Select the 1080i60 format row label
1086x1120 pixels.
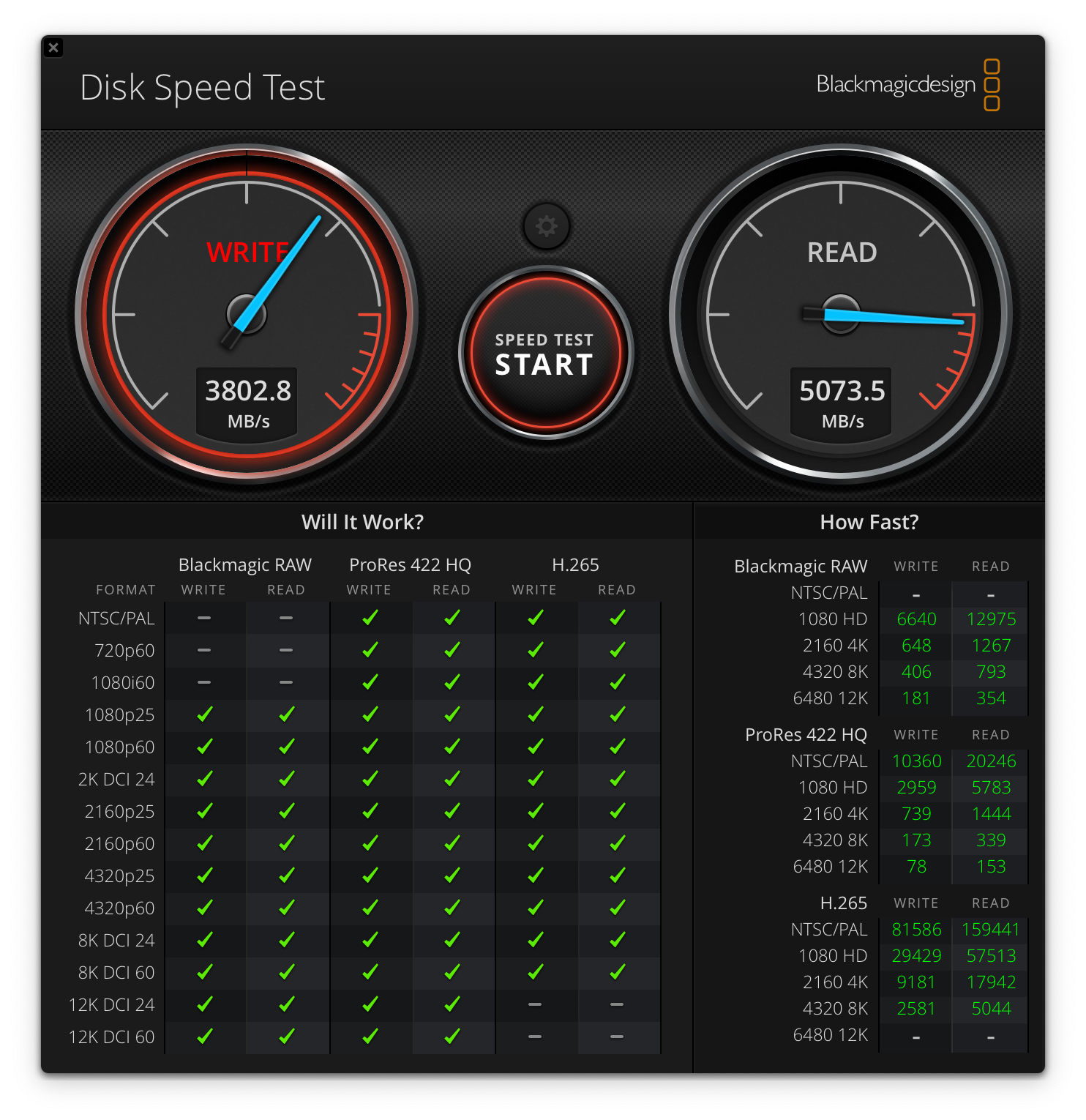point(123,683)
